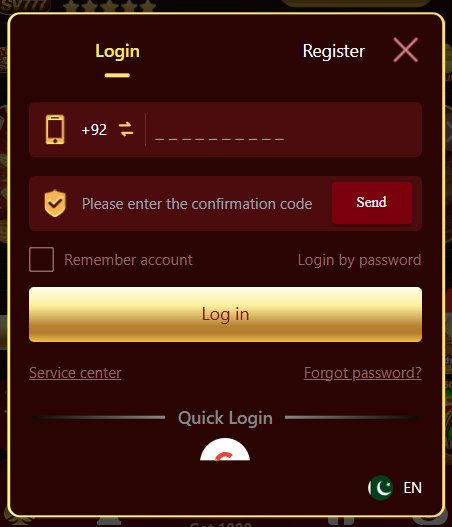Viewport: 452px width, 527px height.
Task: Open the +92 country code selector
Action: point(94,130)
